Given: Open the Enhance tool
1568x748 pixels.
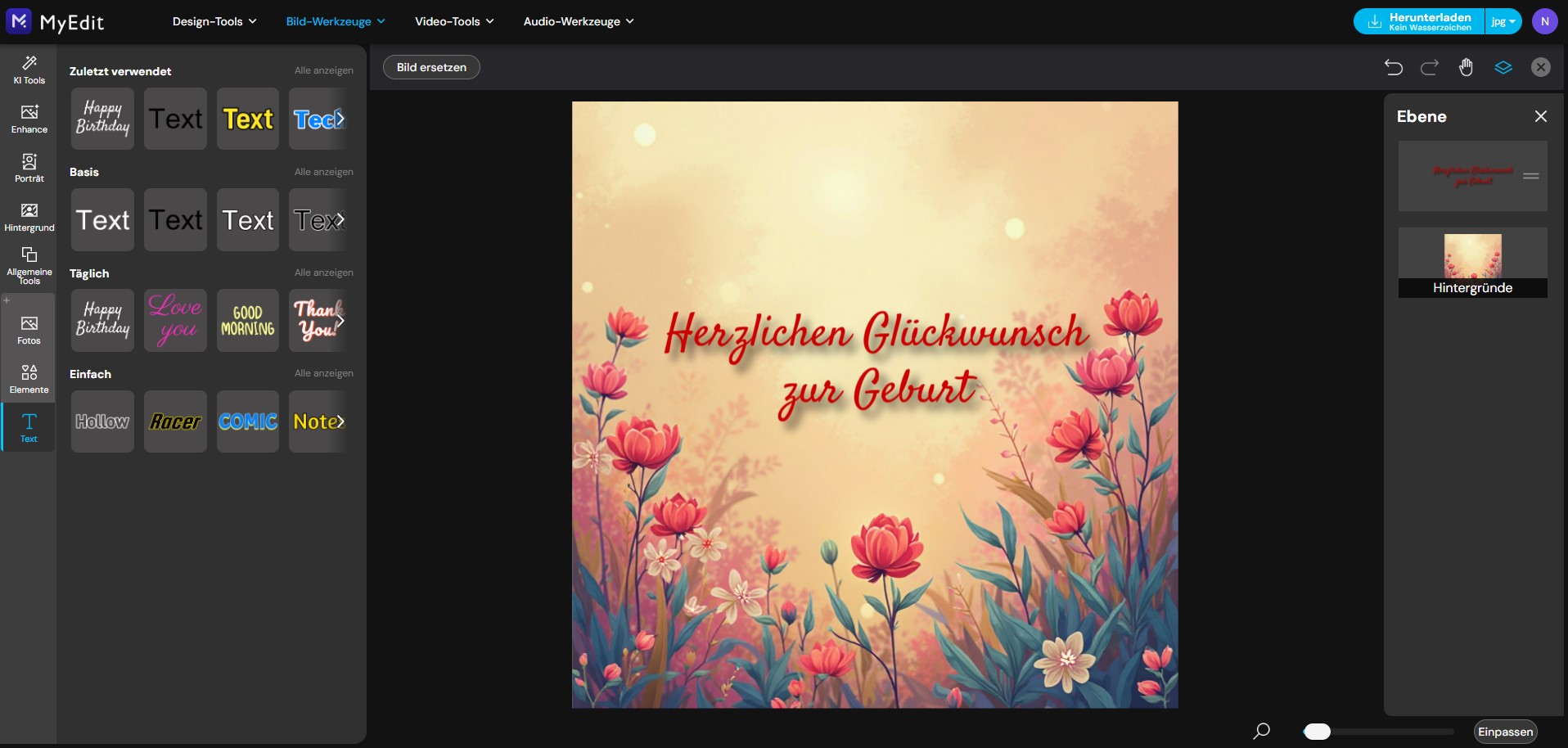Looking at the screenshot, I should (x=29, y=119).
